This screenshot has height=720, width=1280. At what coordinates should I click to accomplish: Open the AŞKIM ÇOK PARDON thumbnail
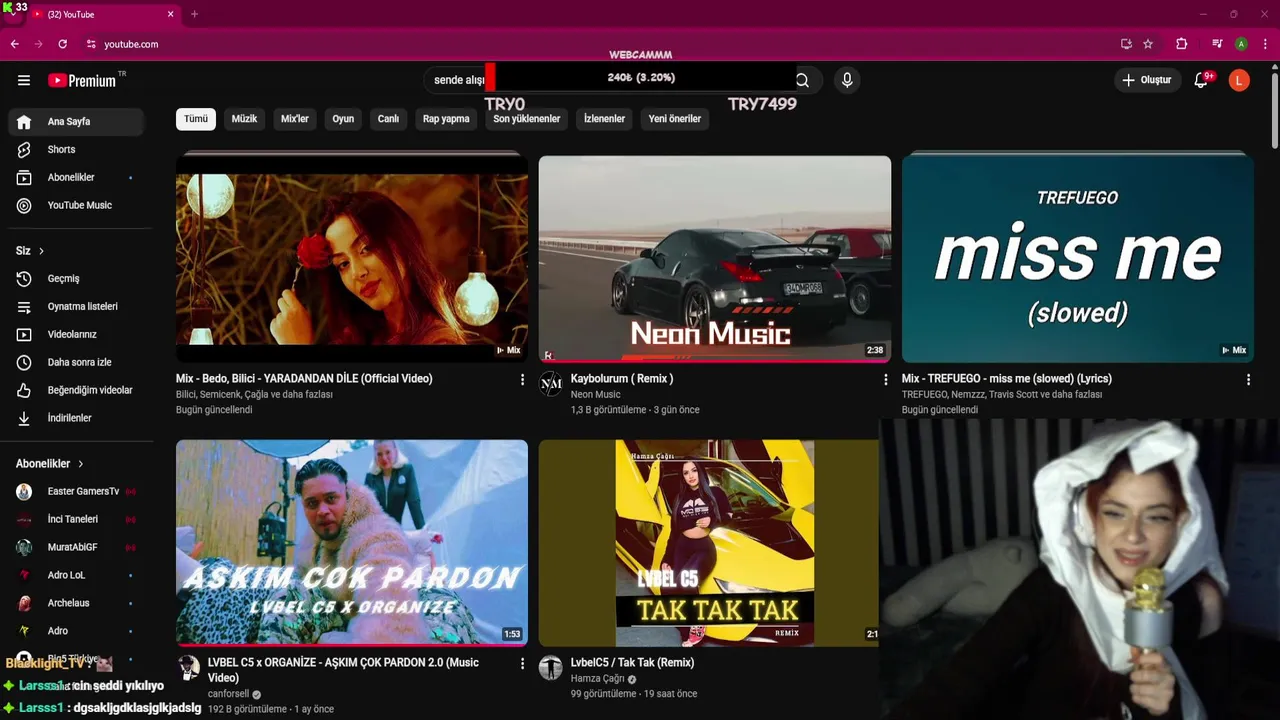coord(352,543)
